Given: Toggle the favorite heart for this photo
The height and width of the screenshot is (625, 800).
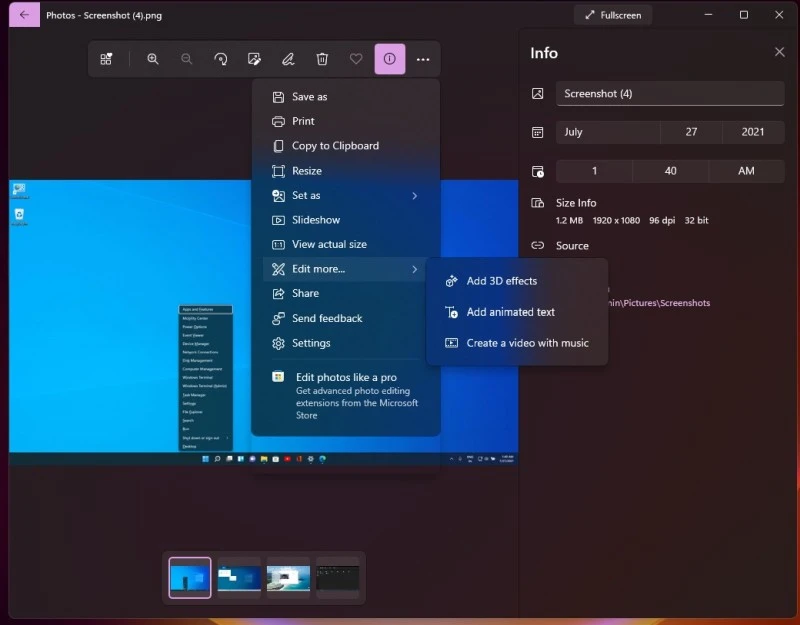Looking at the screenshot, I should click(355, 59).
